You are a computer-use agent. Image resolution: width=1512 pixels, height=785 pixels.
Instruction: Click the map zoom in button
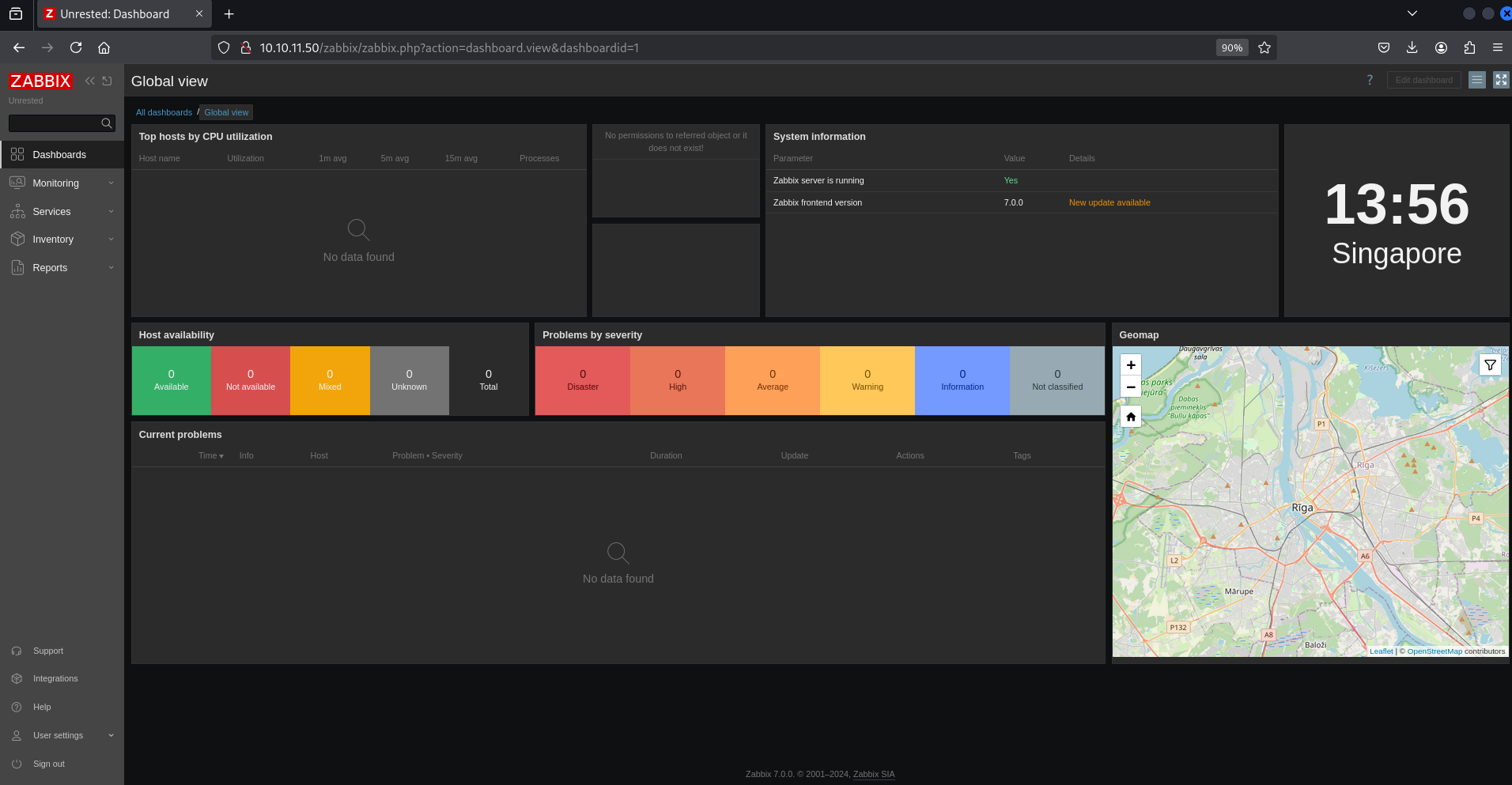coord(1131,365)
